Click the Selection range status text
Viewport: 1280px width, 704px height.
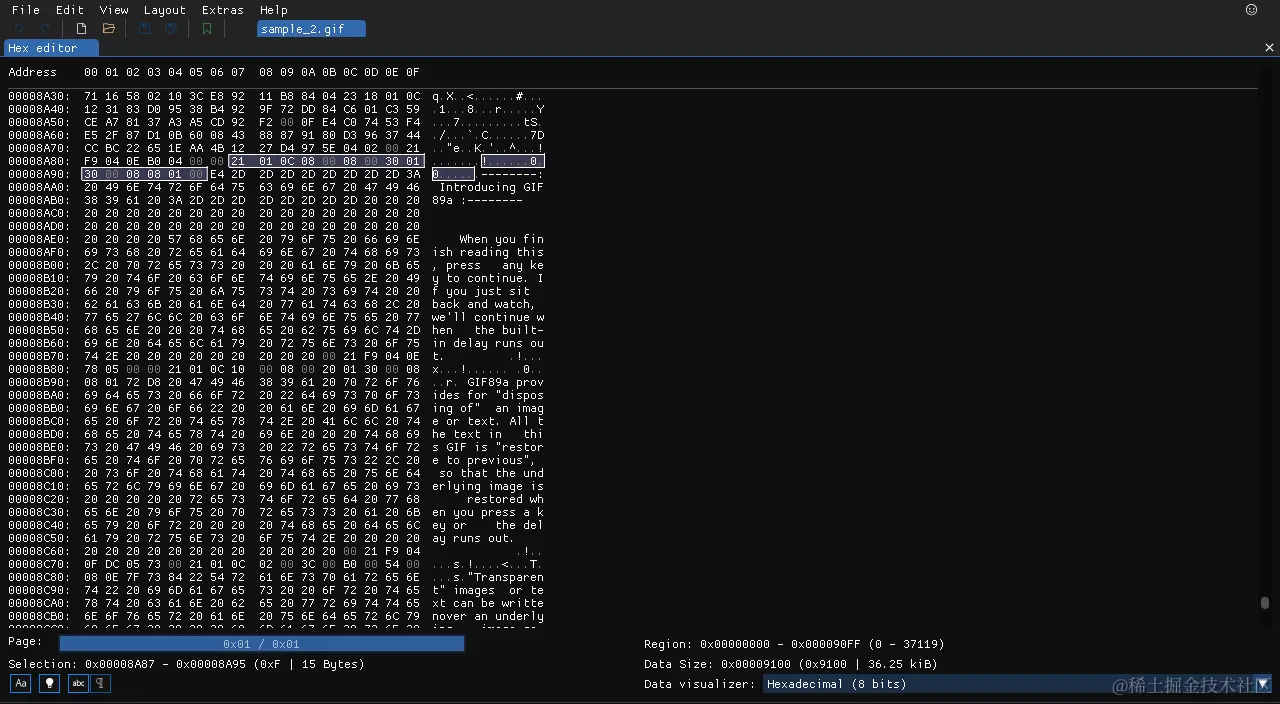tap(186, 664)
